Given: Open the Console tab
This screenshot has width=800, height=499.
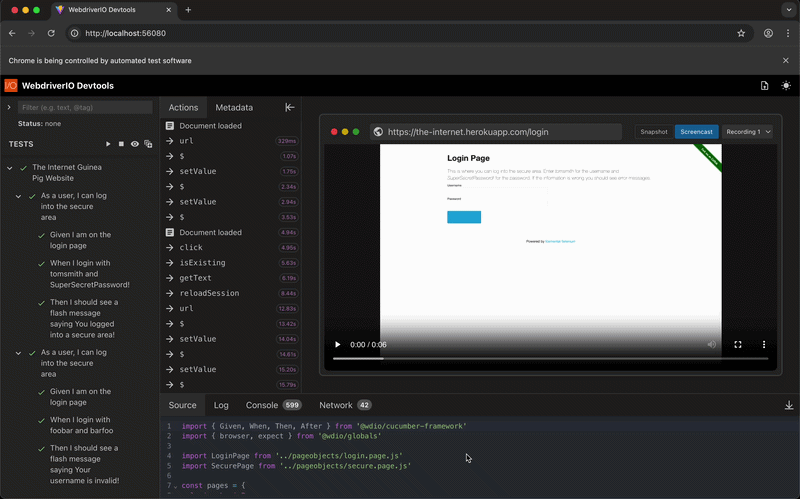Looking at the screenshot, I should pos(273,405).
